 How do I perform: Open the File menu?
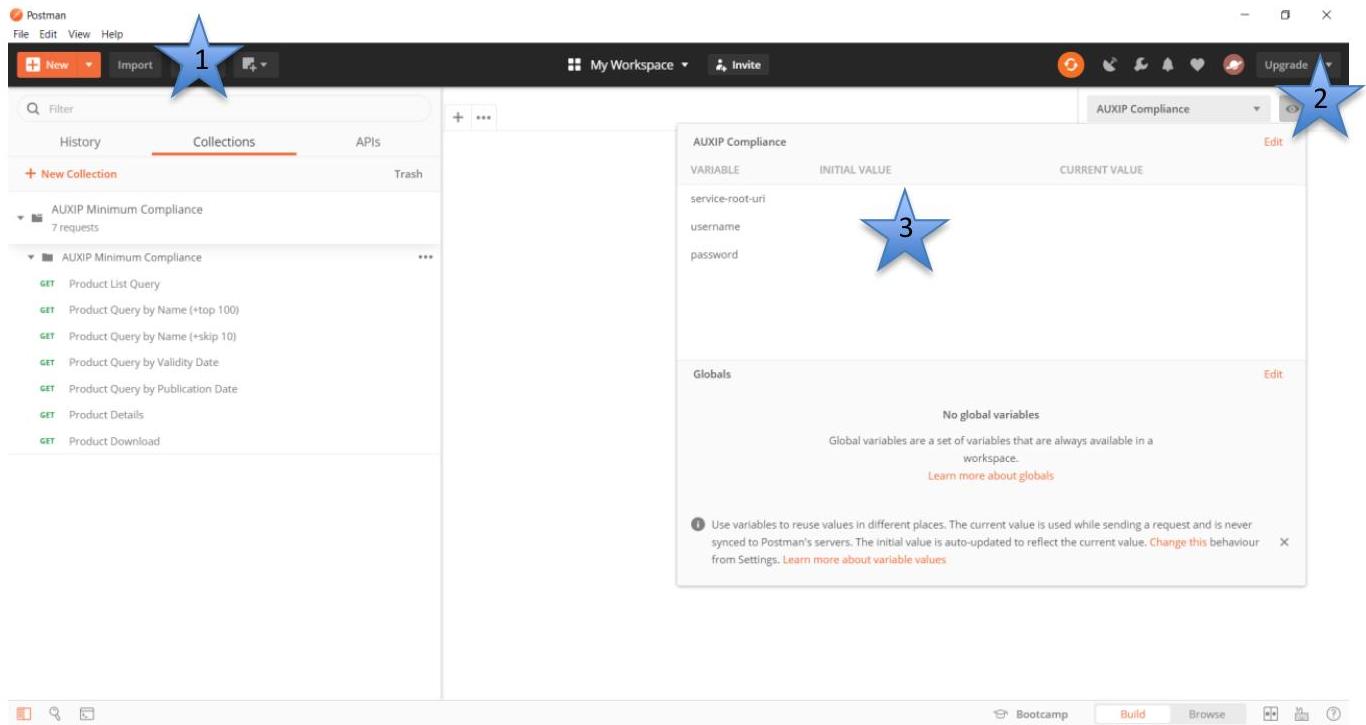21,34
